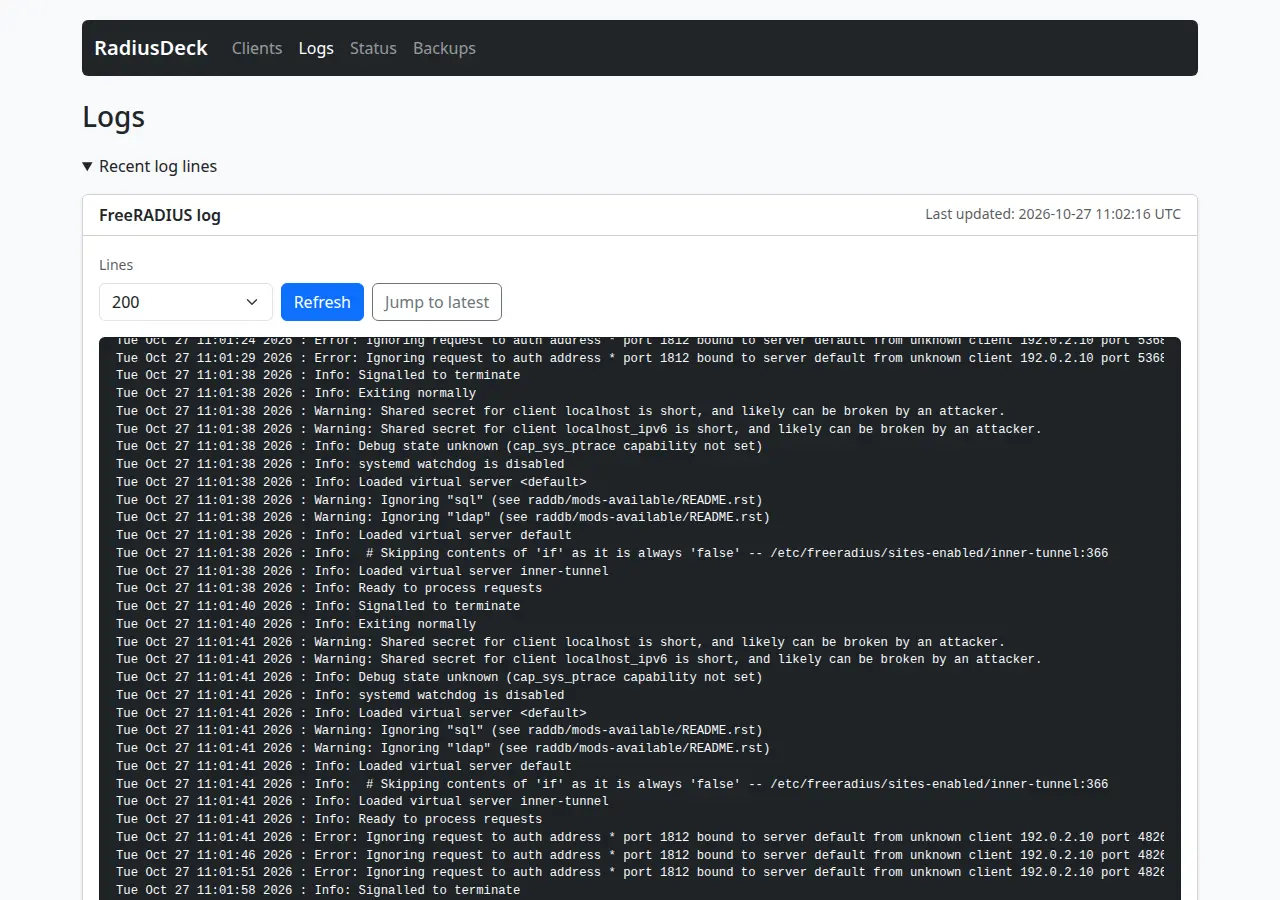Click the Refresh button
Screen dimensions: 1280x900
point(322,302)
